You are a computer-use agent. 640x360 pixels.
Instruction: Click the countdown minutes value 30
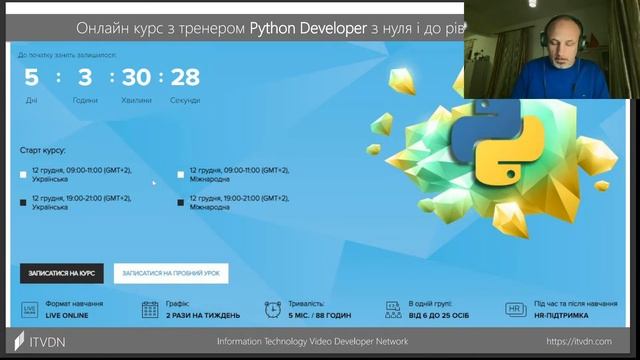pyautogui.click(x=136, y=77)
